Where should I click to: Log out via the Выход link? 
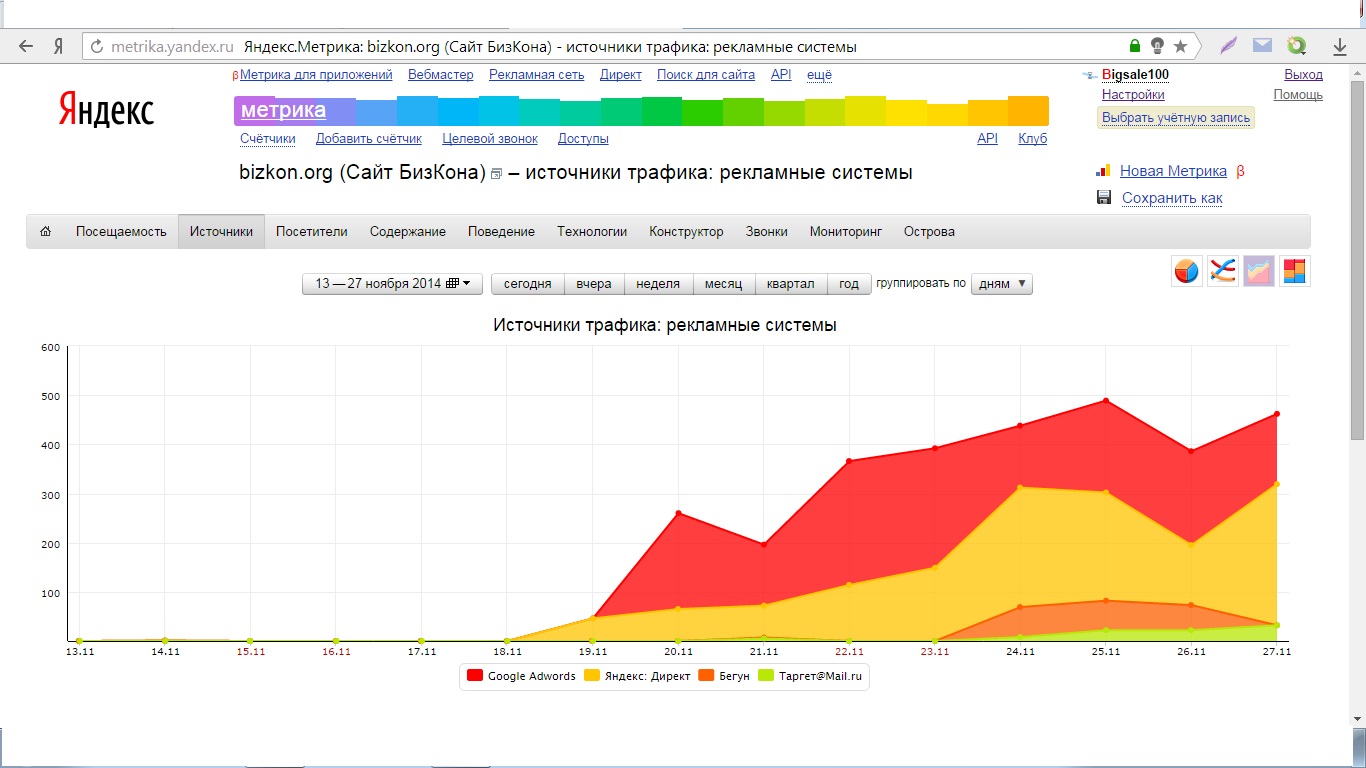1303,75
